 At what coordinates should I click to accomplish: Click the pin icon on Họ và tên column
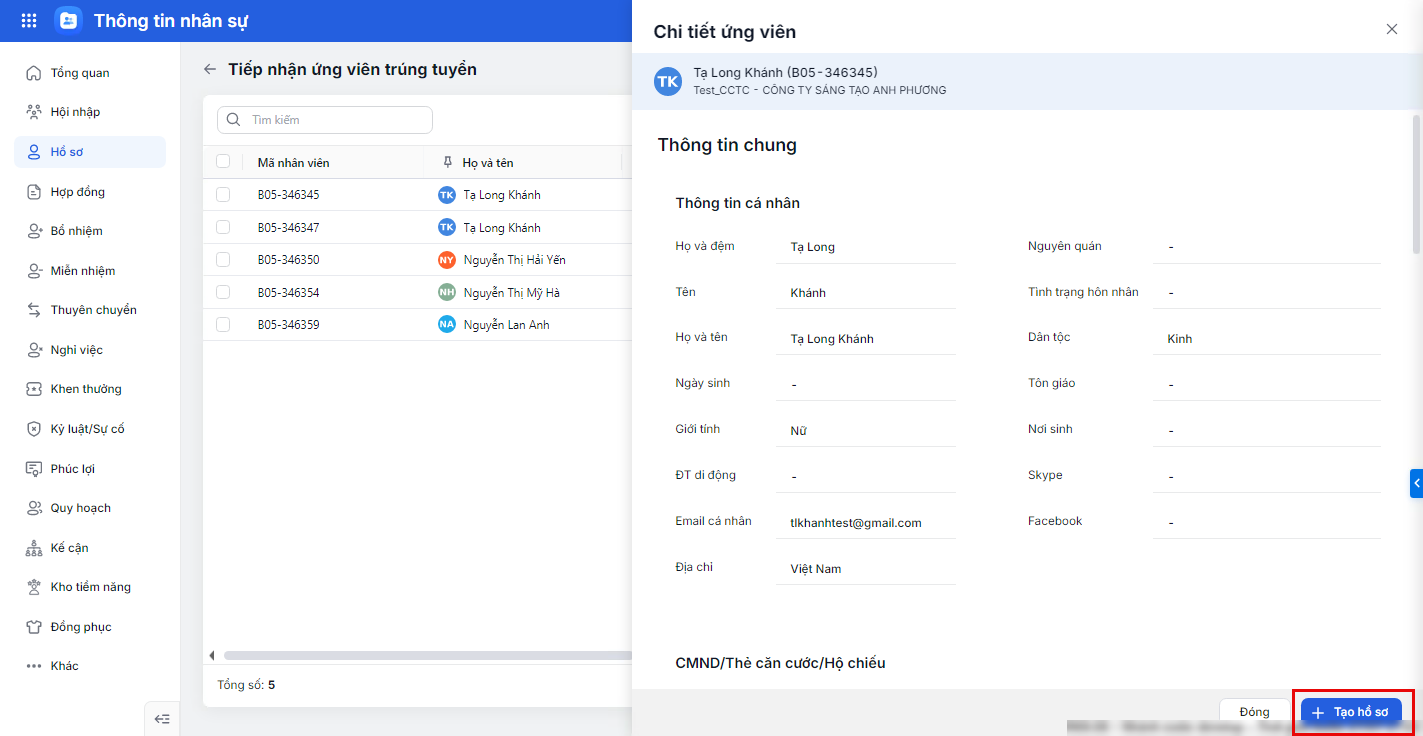coord(447,162)
